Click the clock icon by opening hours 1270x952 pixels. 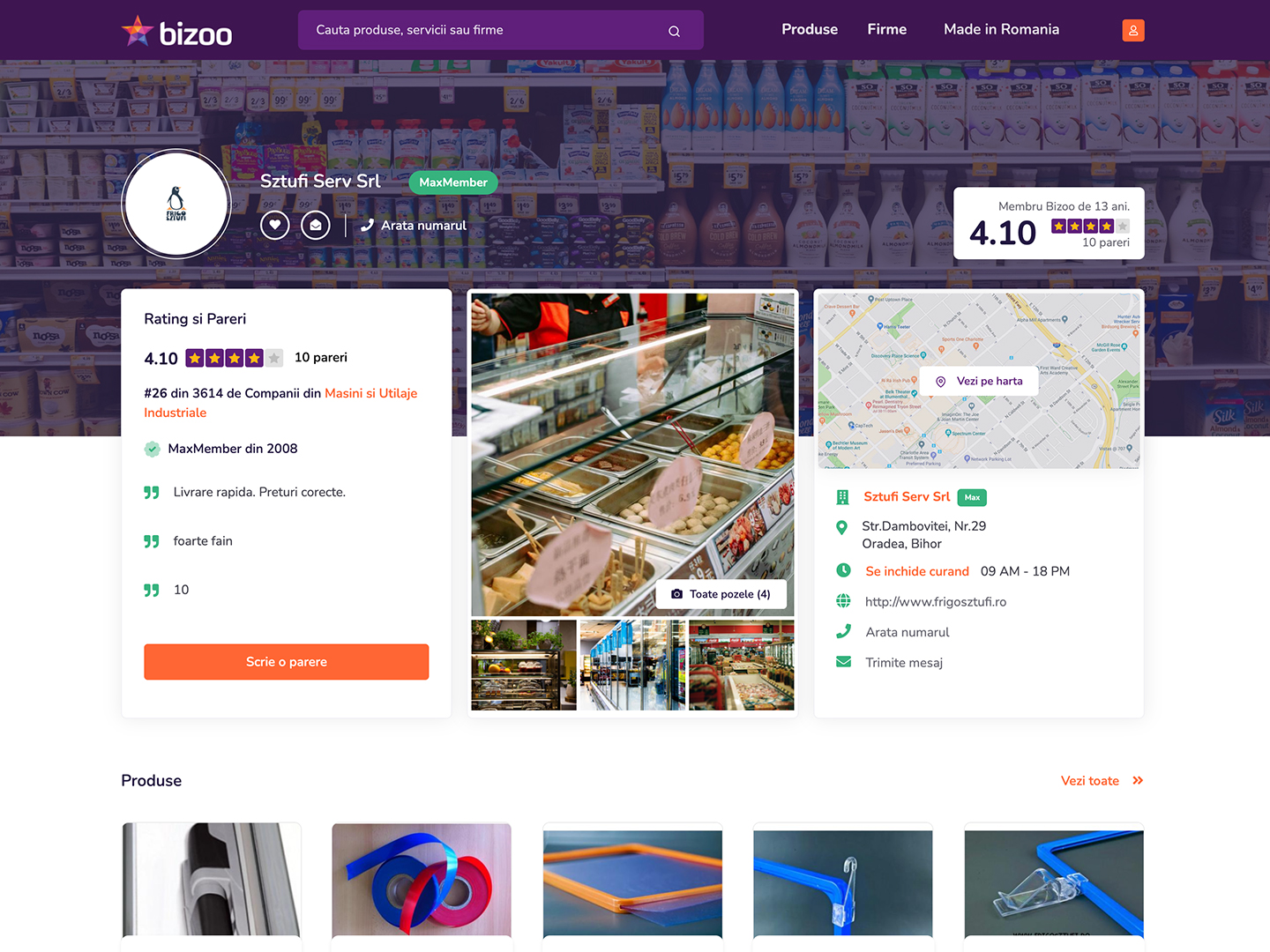click(x=843, y=570)
